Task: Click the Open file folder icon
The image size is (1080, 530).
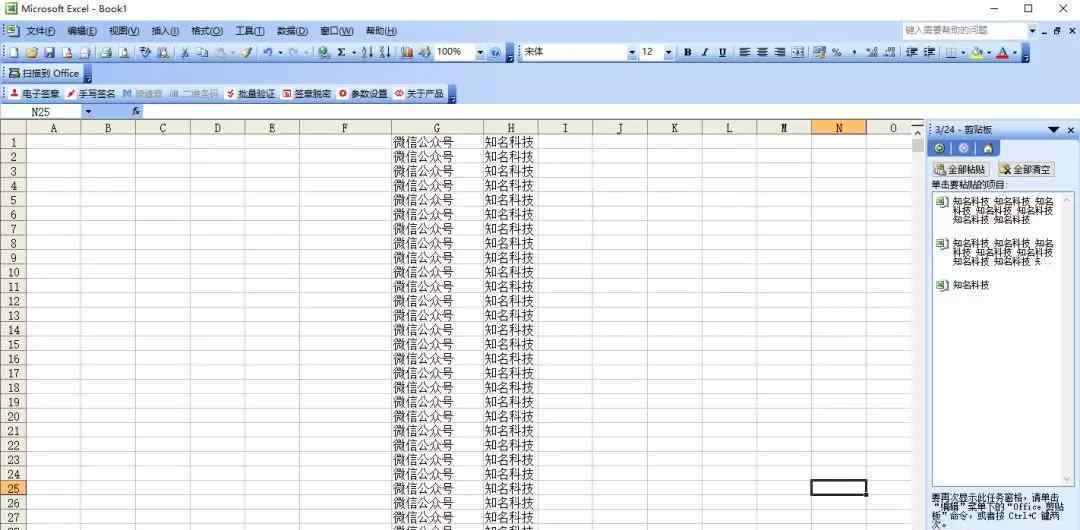Action: point(32,52)
